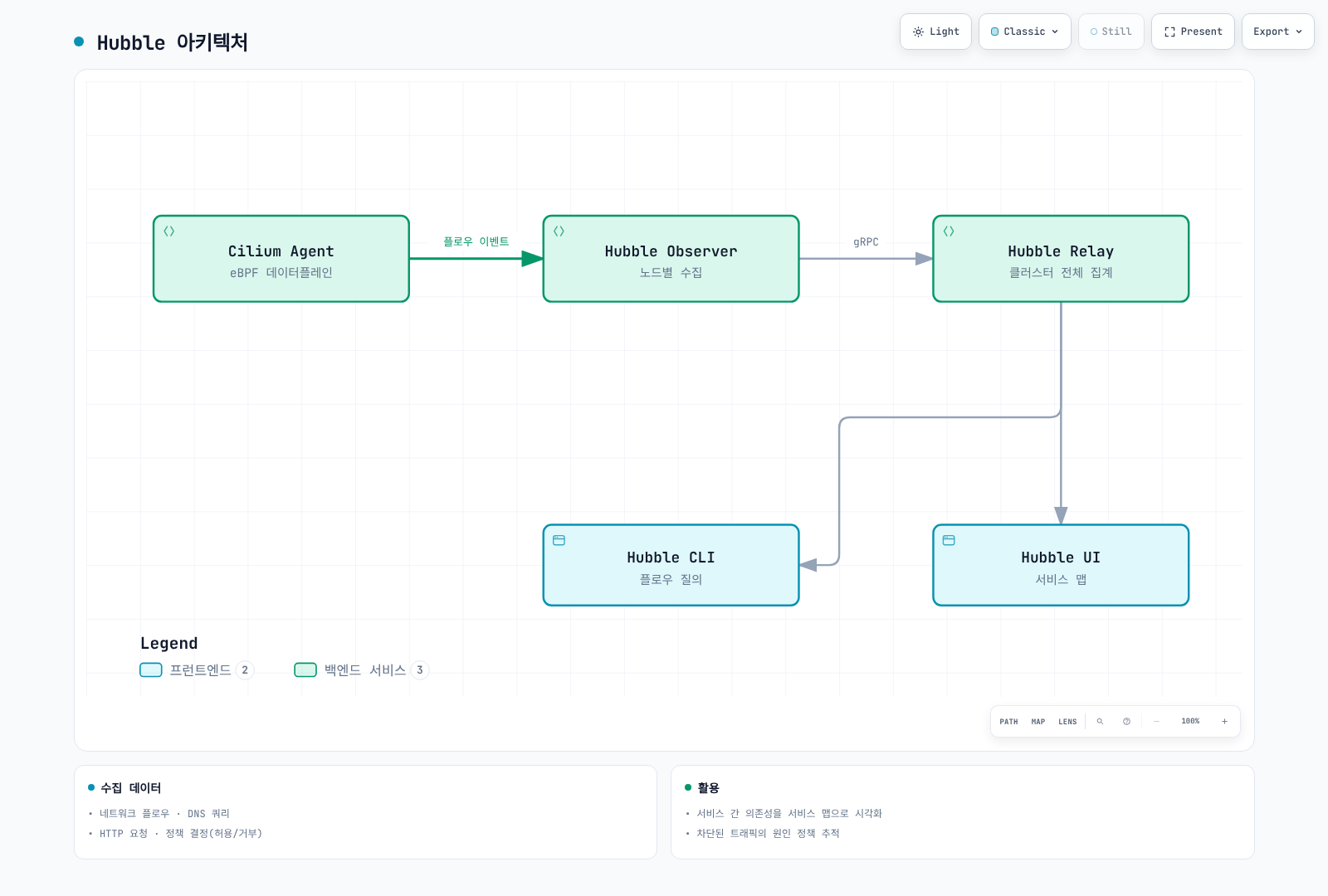Click the window icon on Hubble CLI

pos(559,540)
